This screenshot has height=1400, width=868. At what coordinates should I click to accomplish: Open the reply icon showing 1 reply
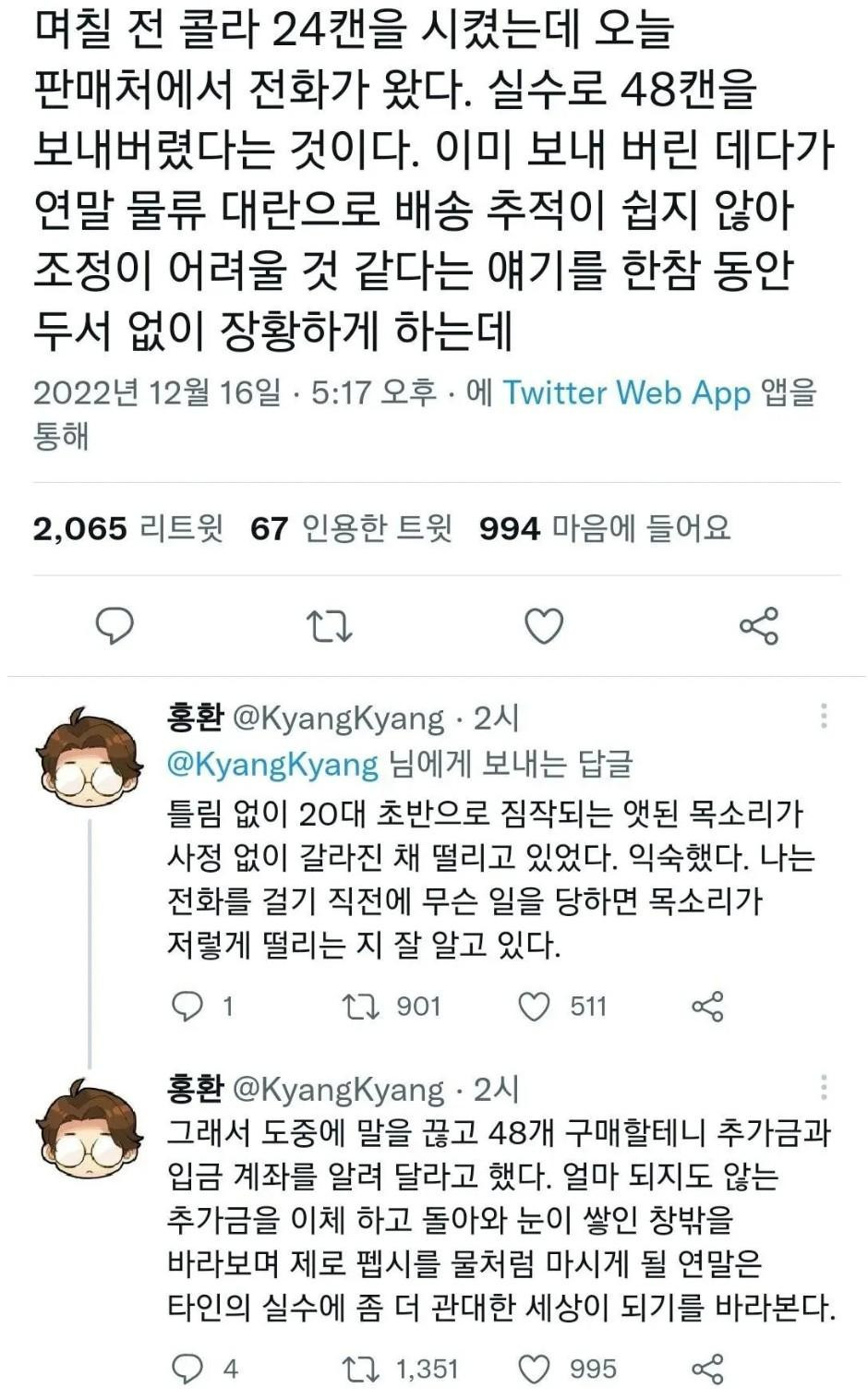click(x=187, y=1006)
